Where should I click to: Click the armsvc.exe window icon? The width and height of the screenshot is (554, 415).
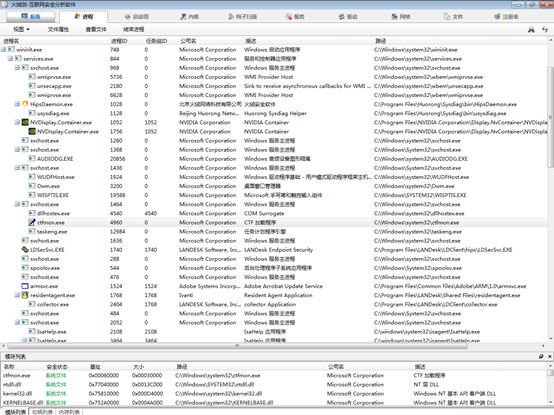tap(25, 286)
